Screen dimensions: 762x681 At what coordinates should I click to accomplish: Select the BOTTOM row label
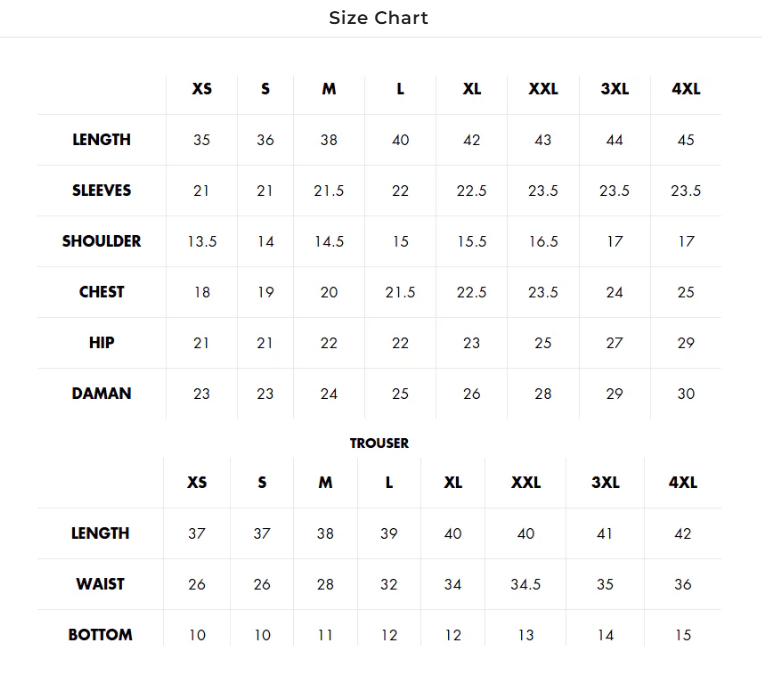tap(100, 634)
